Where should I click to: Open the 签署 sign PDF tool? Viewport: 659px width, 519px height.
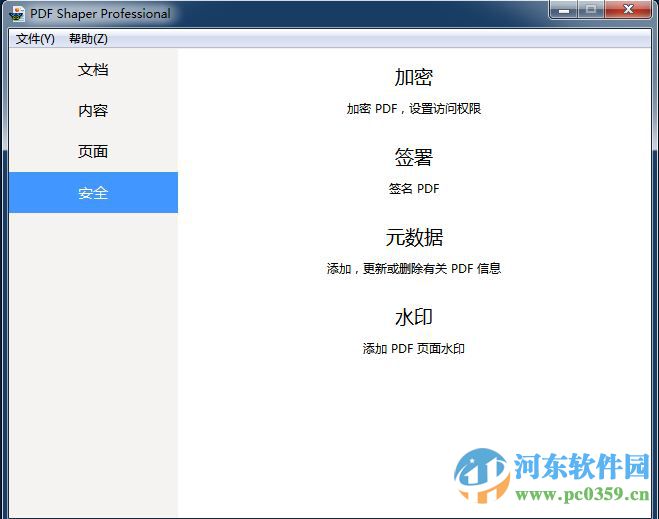[414, 157]
